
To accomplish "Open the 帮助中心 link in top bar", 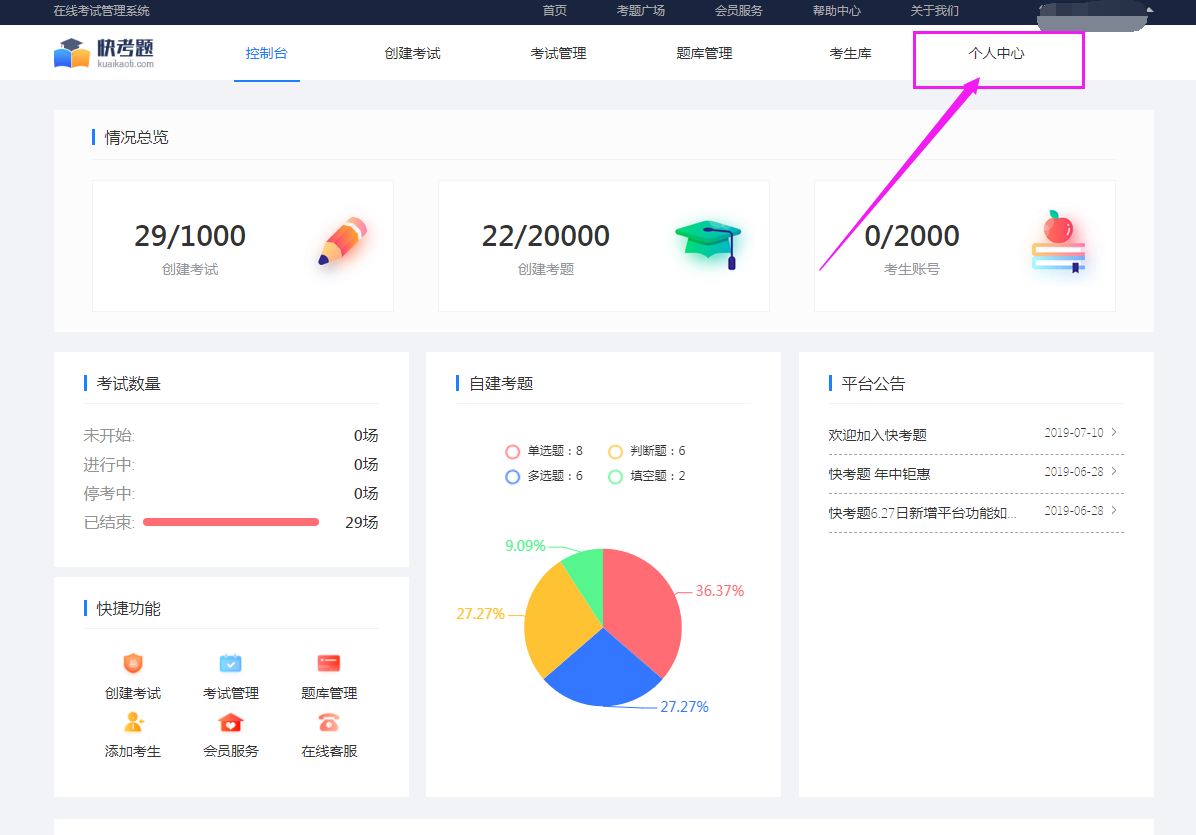I will (x=836, y=11).
